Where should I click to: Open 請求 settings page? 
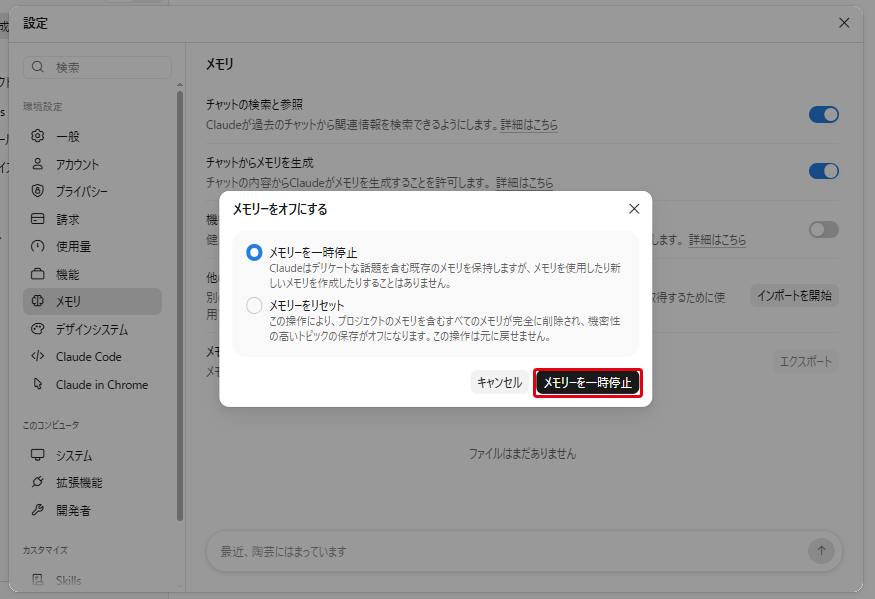tap(92, 219)
